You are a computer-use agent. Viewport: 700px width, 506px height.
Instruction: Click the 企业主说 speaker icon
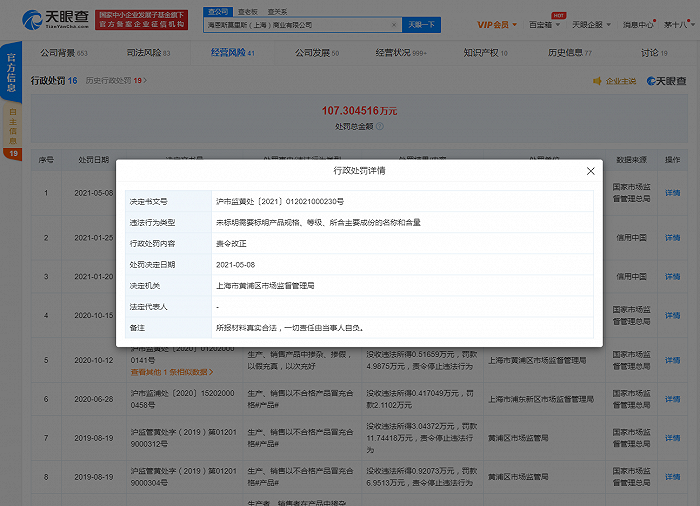(597, 81)
